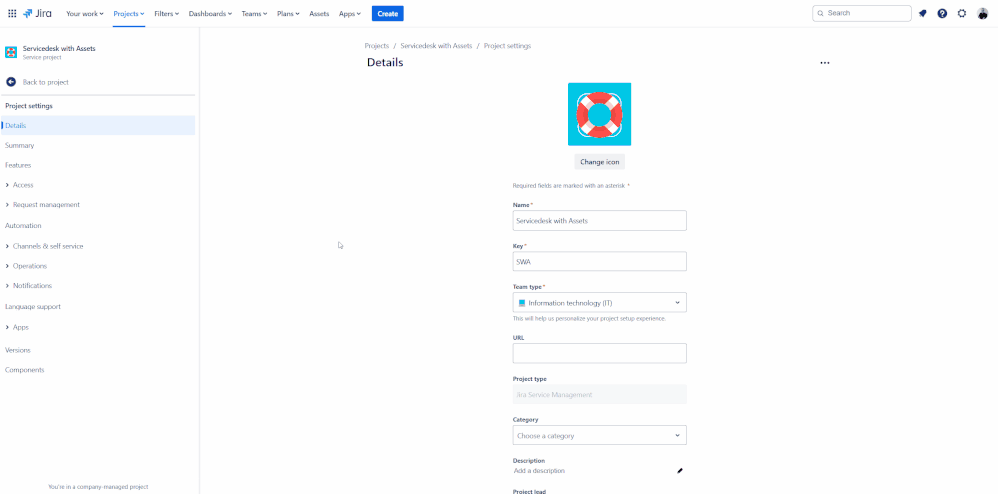Click the empty URL input field

coord(600,353)
